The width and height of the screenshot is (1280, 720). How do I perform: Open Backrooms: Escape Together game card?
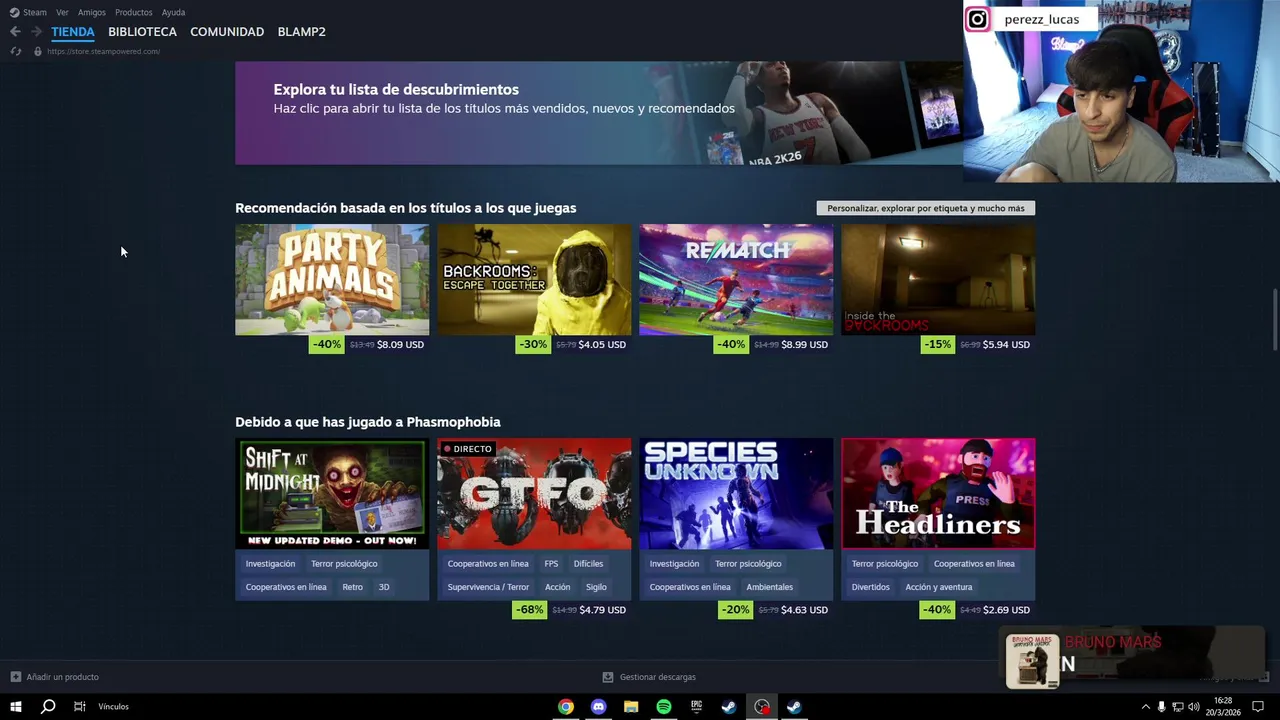pyautogui.click(x=534, y=280)
